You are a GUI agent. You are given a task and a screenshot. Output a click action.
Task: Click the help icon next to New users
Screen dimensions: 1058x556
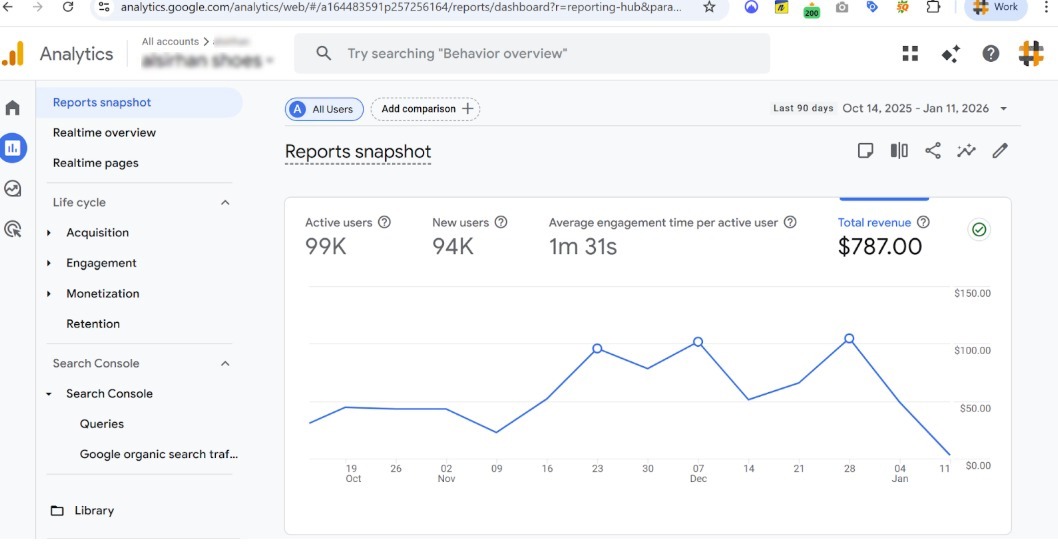[501, 222]
